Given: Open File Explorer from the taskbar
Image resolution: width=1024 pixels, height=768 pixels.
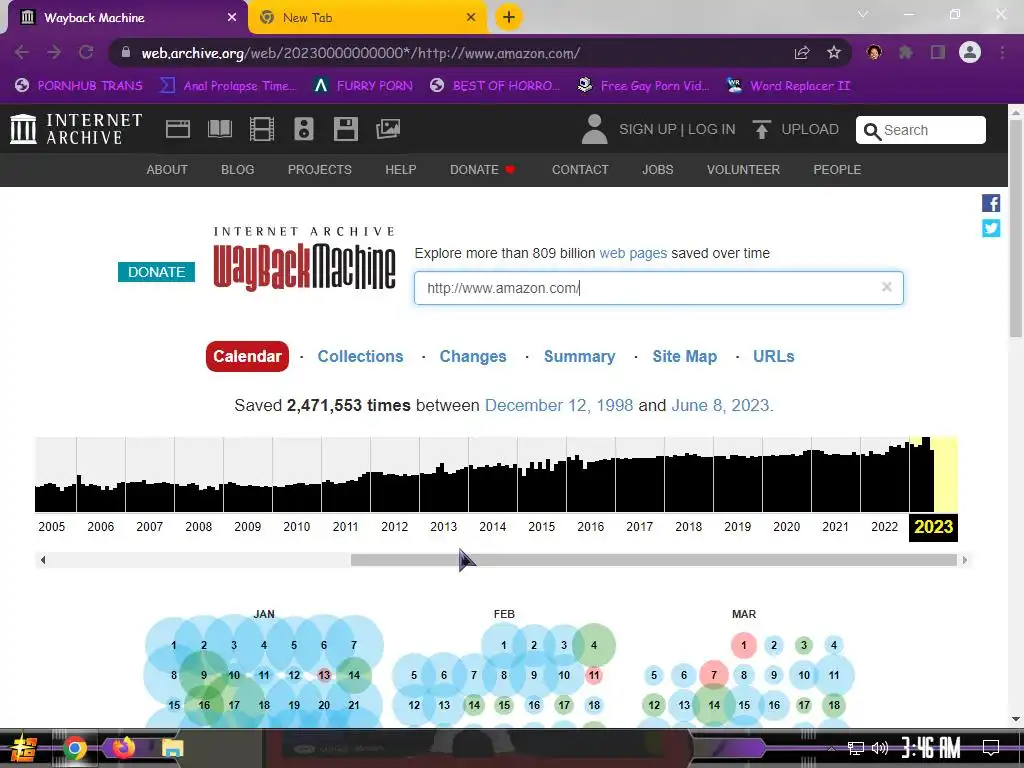Looking at the screenshot, I should pos(172,748).
